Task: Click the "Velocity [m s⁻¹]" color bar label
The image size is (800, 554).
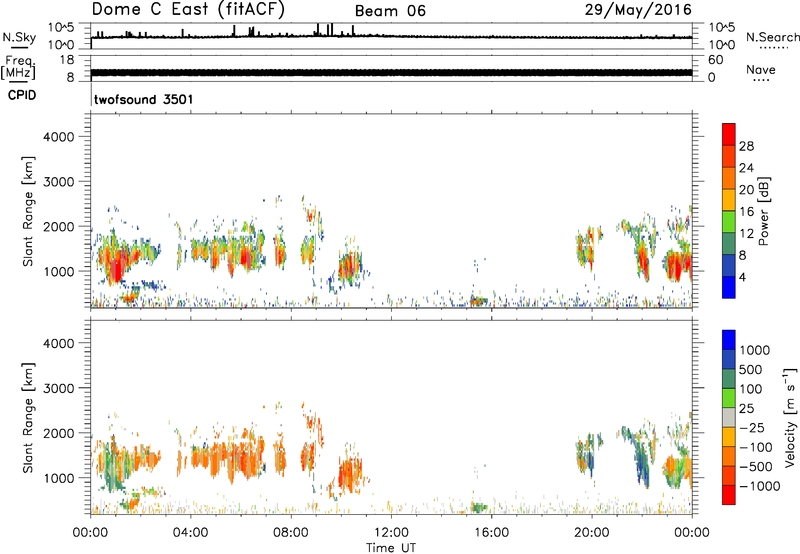Action: (x=790, y=417)
